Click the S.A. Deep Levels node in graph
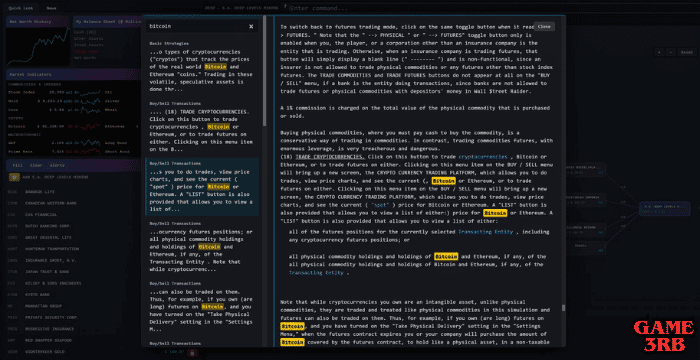Screen dimensions: 700x360 [664, 208]
